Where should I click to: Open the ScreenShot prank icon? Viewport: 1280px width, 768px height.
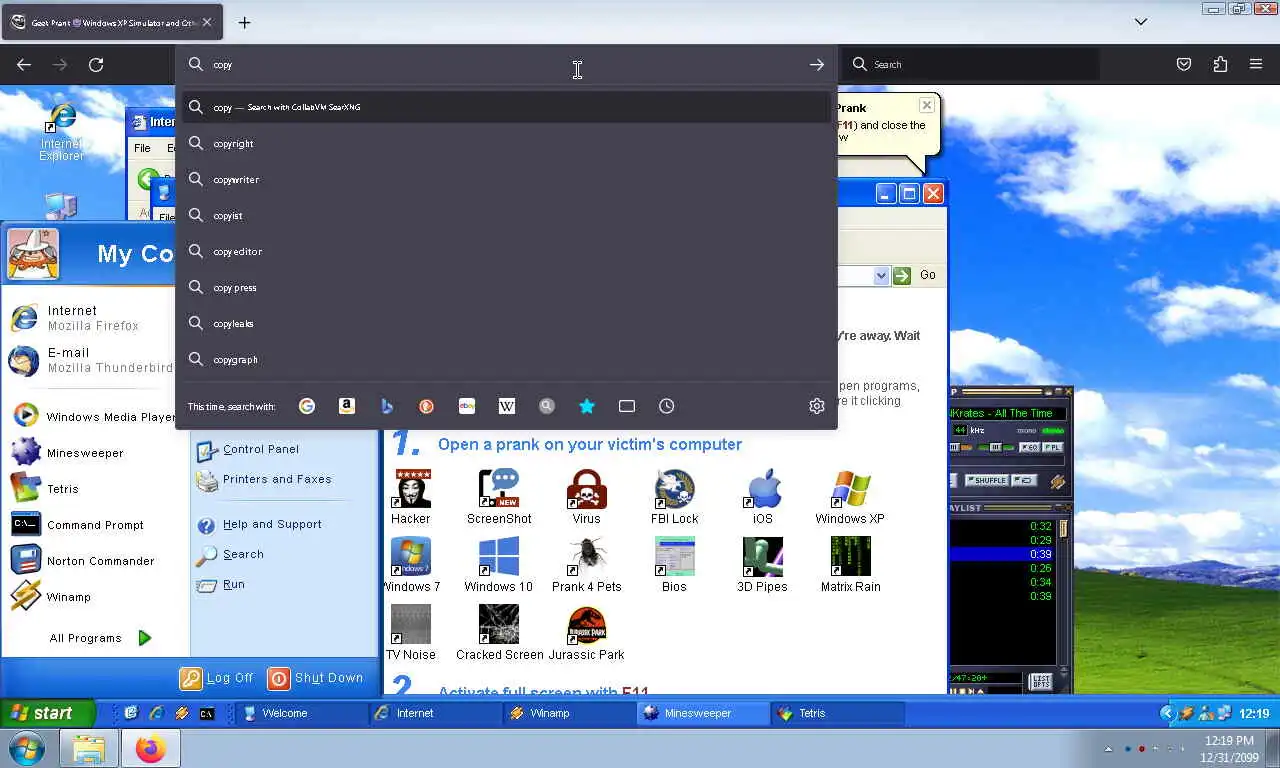[x=499, y=497]
